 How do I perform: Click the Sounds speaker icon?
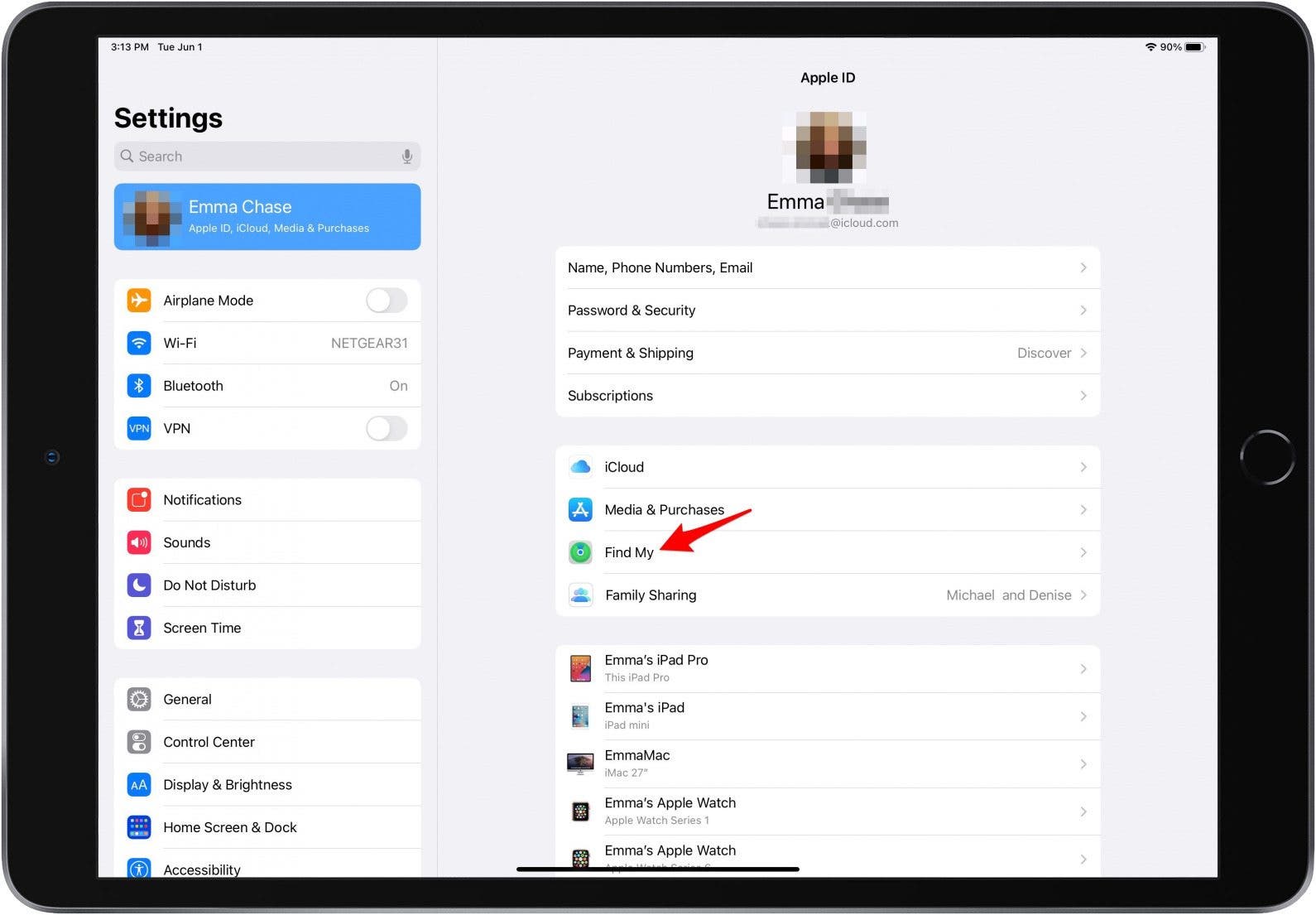139,542
